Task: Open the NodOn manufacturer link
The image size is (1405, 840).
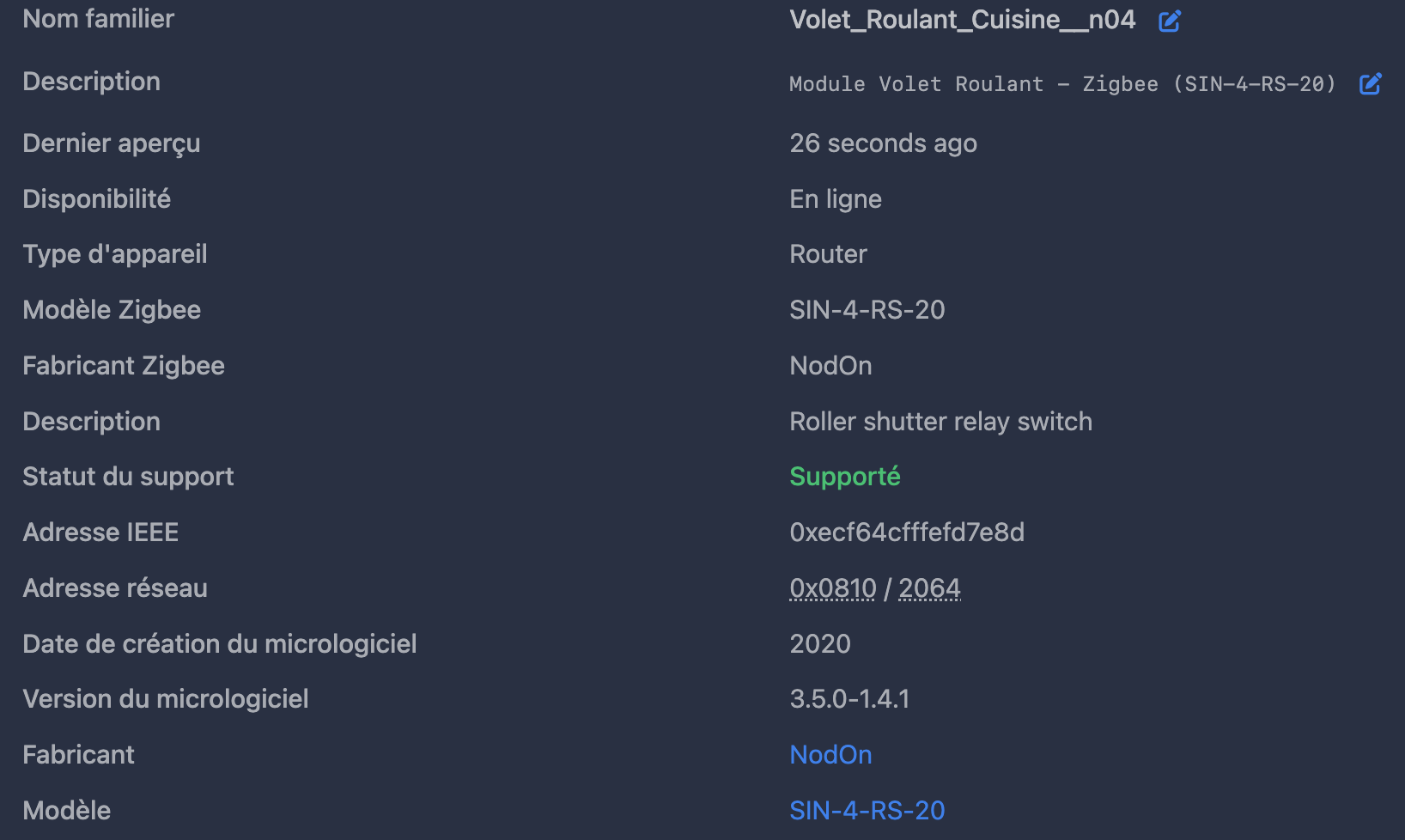Action: 830,755
